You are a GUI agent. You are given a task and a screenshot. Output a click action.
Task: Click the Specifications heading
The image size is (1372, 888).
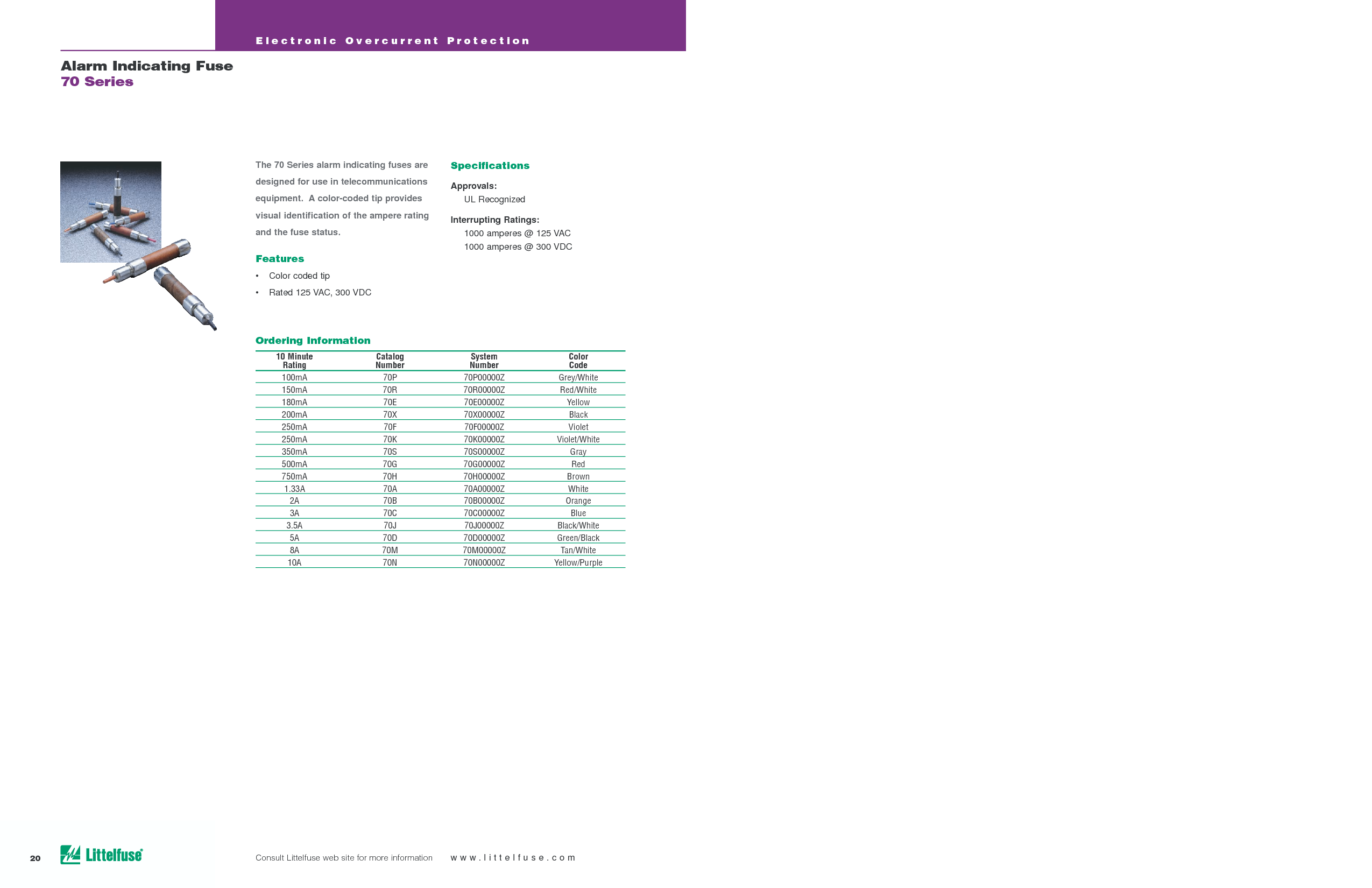pyautogui.click(x=490, y=166)
